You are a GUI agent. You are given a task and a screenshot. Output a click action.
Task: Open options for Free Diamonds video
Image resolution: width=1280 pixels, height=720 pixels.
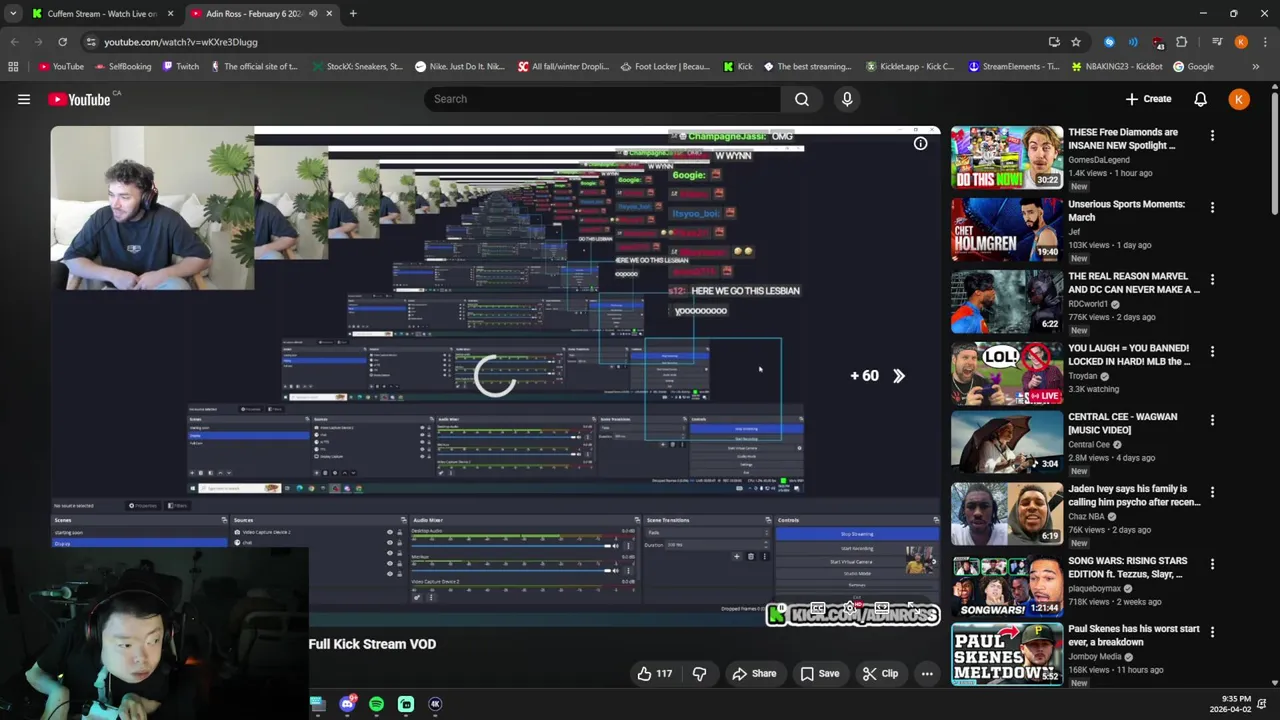tap(1212, 136)
